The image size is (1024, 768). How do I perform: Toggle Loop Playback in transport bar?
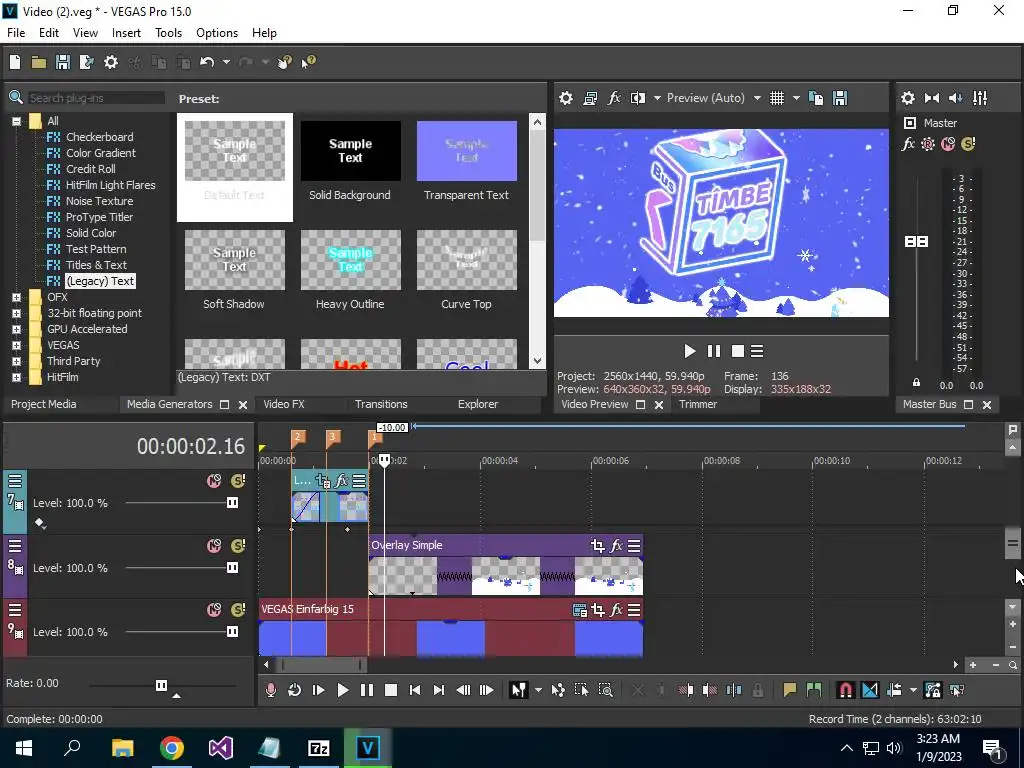(295, 690)
